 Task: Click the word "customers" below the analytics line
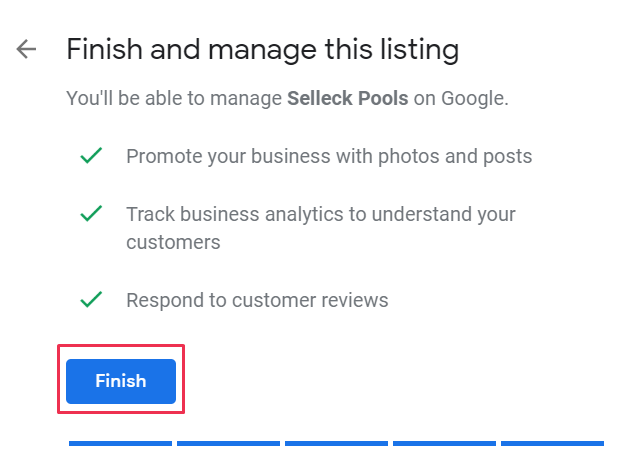coord(173,242)
